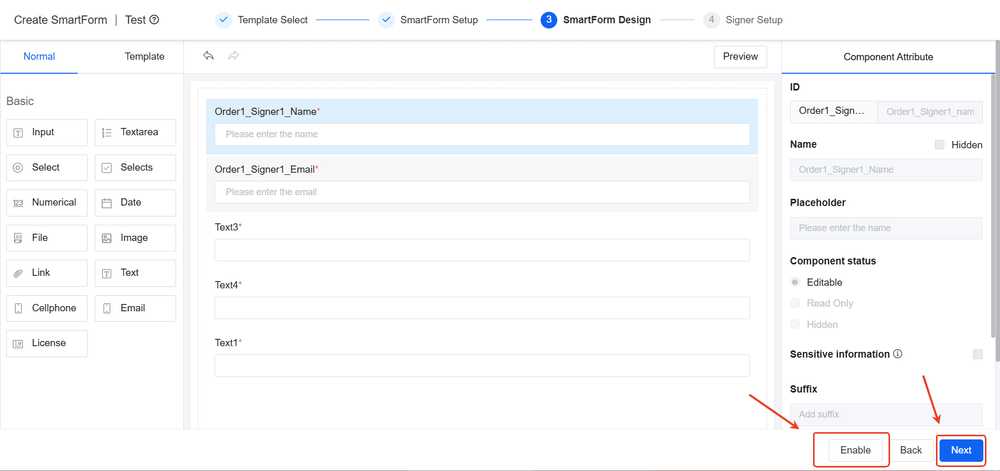
Task: Click the Text3 input field
Action: pos(482,250)
